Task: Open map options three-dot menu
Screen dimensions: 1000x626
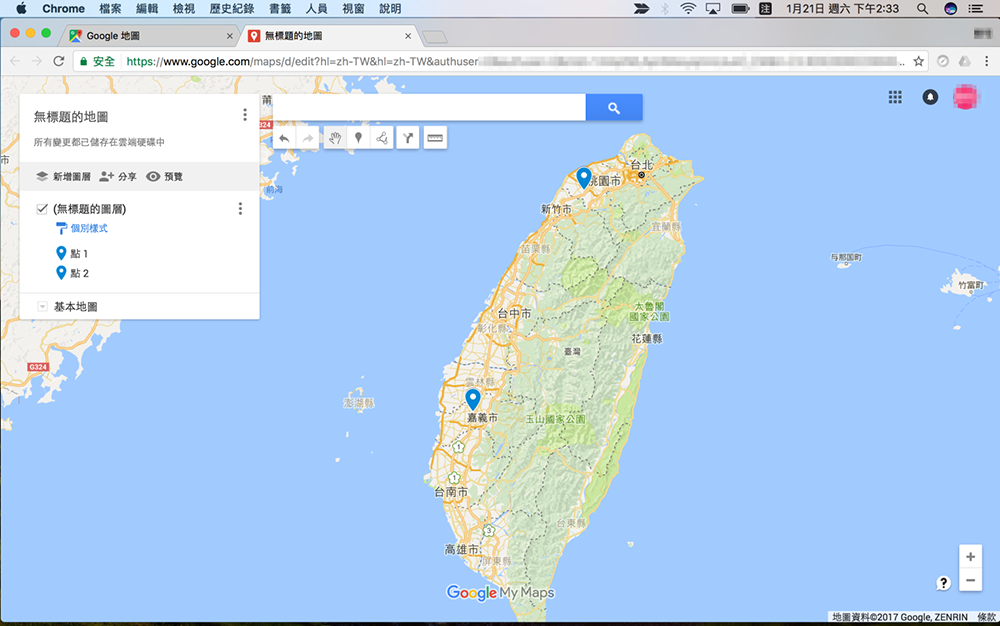Action: pos(245,115)
